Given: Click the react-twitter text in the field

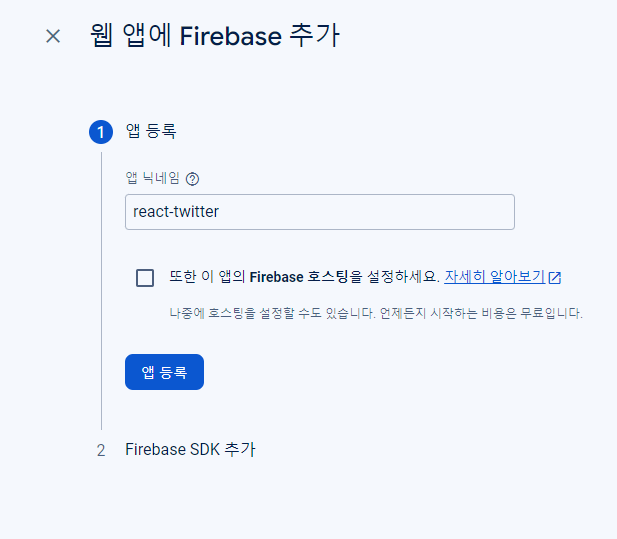Looking at the screenshot, I should click(176, 212).
